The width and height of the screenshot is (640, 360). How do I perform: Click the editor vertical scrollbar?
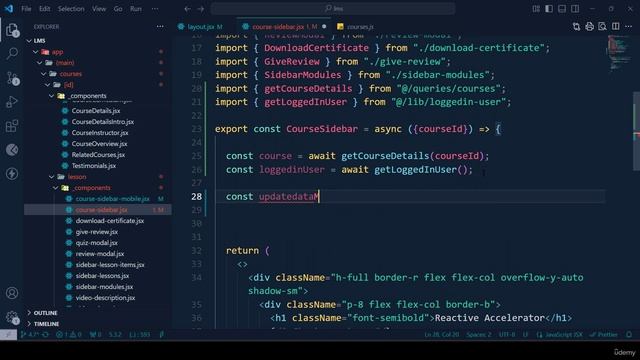click(x=636, y=131)
